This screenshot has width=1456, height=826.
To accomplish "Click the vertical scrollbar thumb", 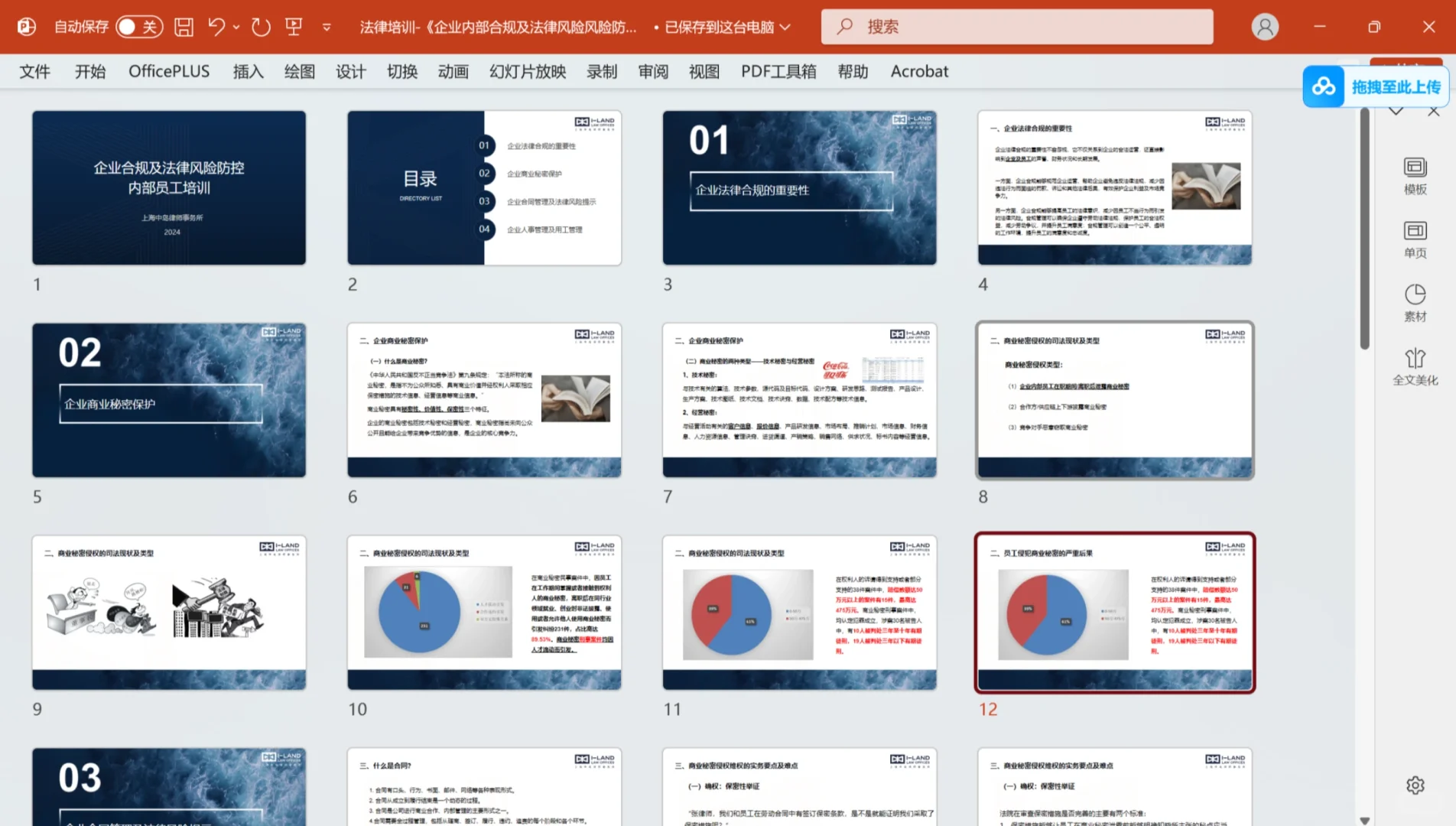I will (1365, 228).
